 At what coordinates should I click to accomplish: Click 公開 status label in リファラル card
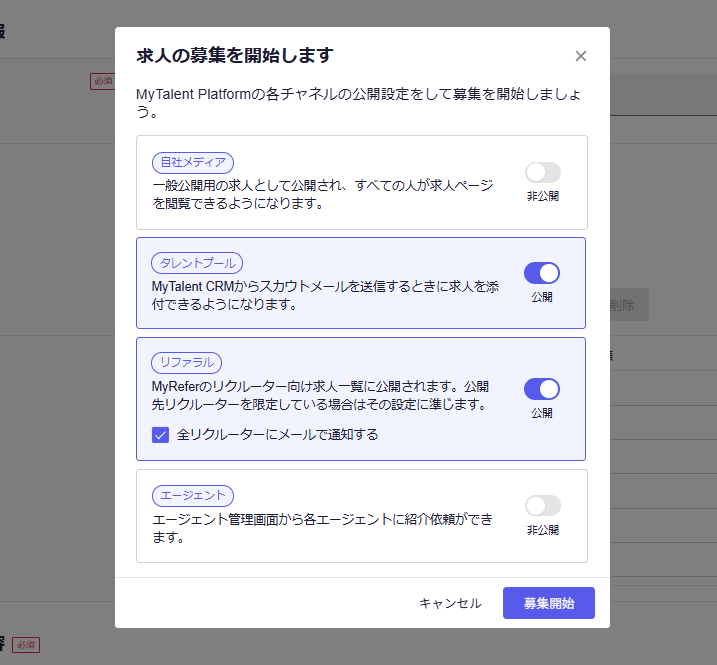(542, 413)
